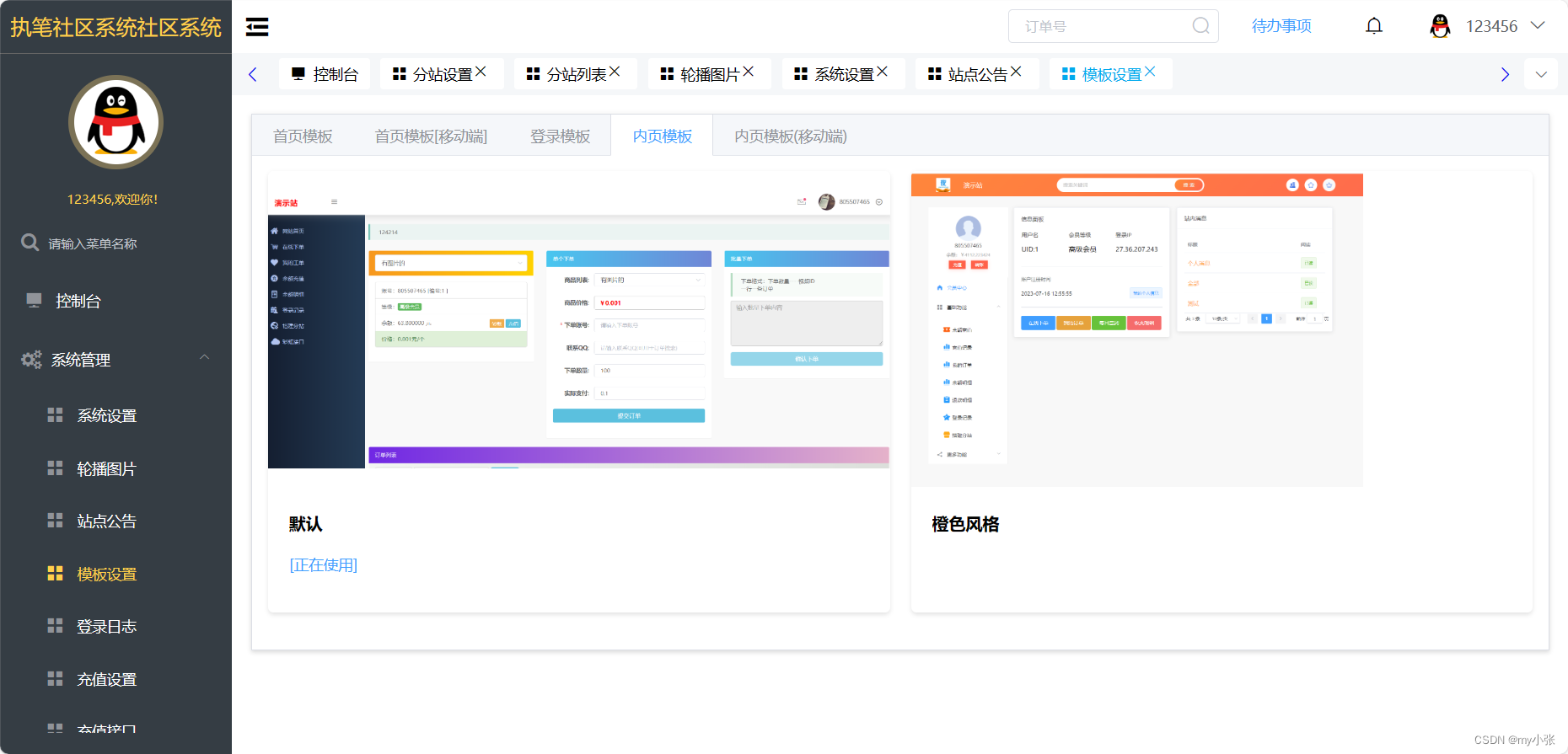Expand the 123456 user menu dropdown

tap(1538, 25)
